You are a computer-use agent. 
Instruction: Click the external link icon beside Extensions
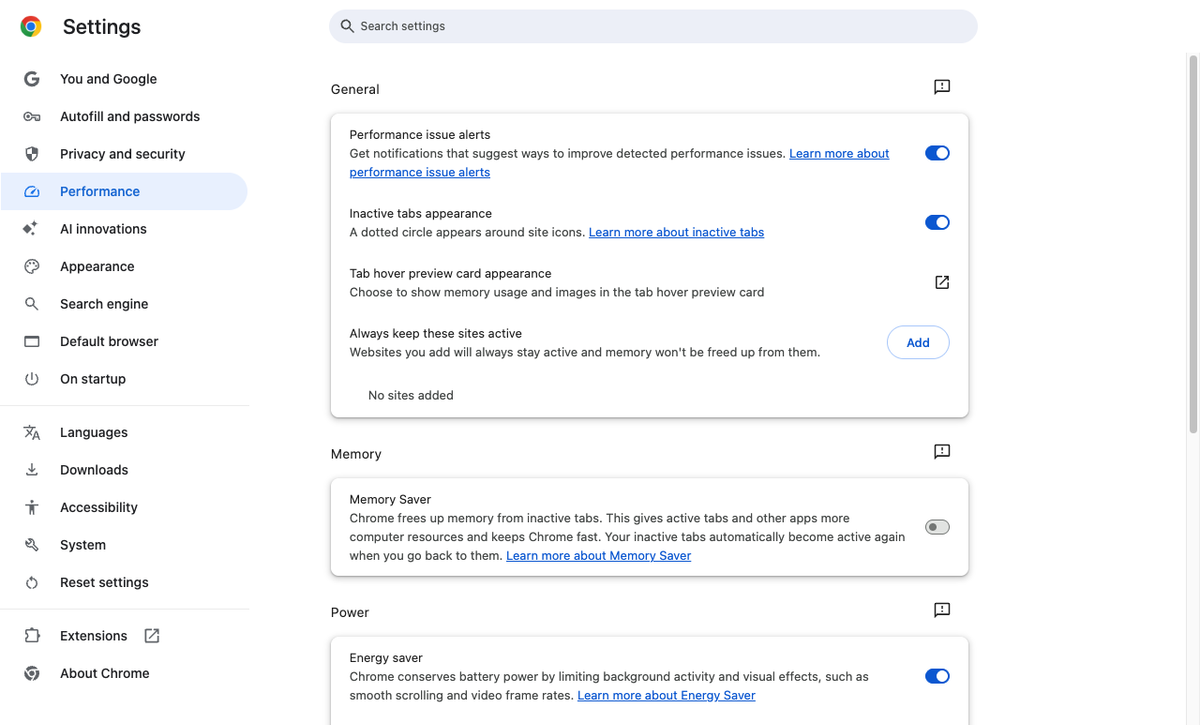tap(152, 636)
